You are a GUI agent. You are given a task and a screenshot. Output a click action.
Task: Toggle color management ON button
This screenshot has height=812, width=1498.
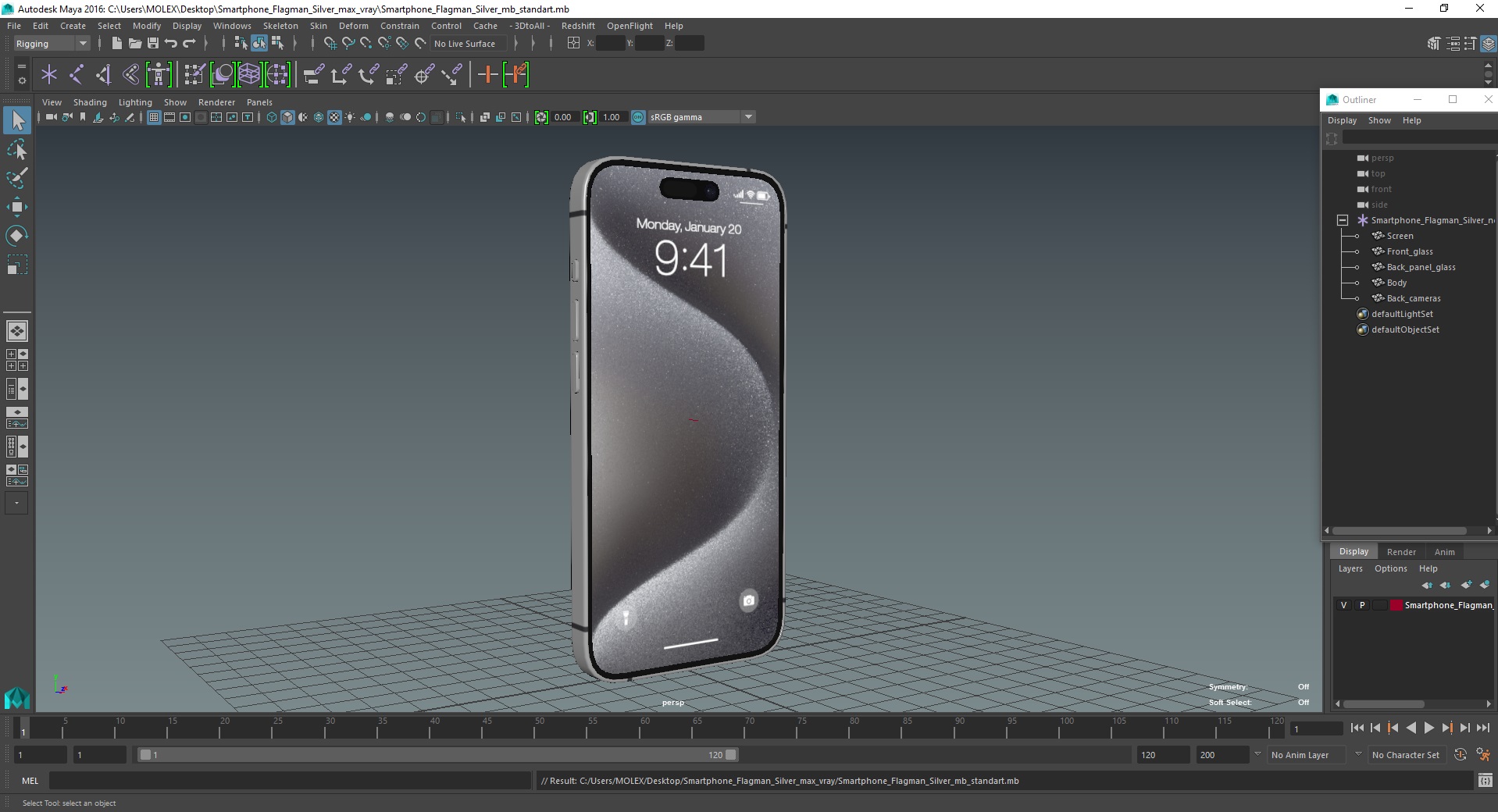(x=638, y=117)
